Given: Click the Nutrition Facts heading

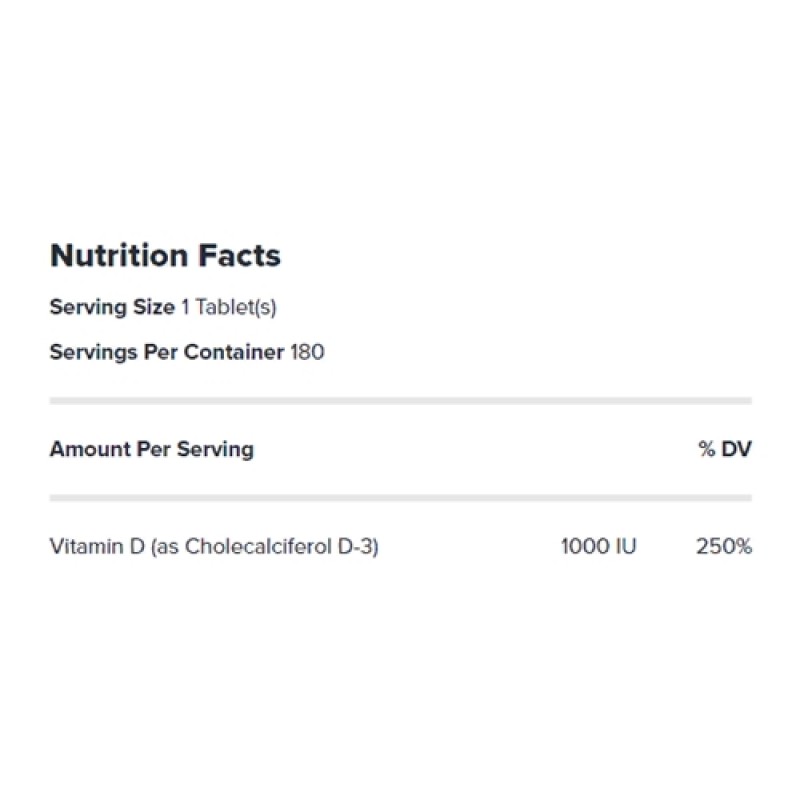Looking at the screenshot, I should [165, 256].
